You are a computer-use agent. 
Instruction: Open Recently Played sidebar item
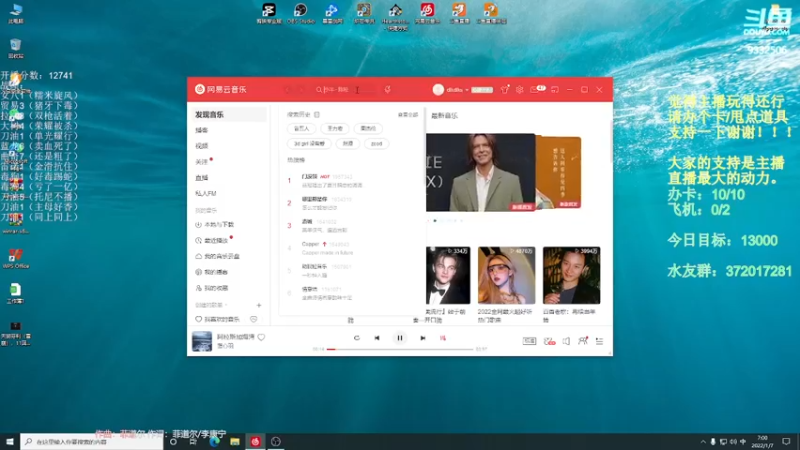[x=228, y=240]
